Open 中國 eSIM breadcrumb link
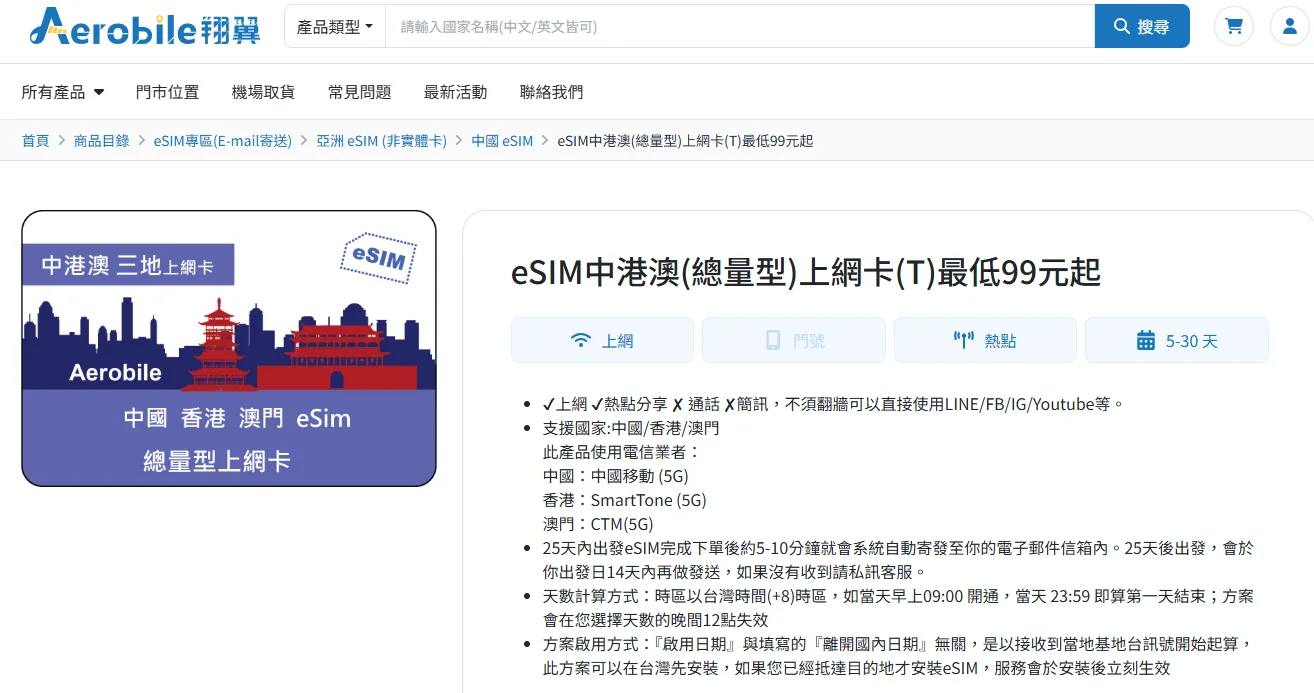The height and width of the screenshot is (693, 1314). click(x=502, y=141)
